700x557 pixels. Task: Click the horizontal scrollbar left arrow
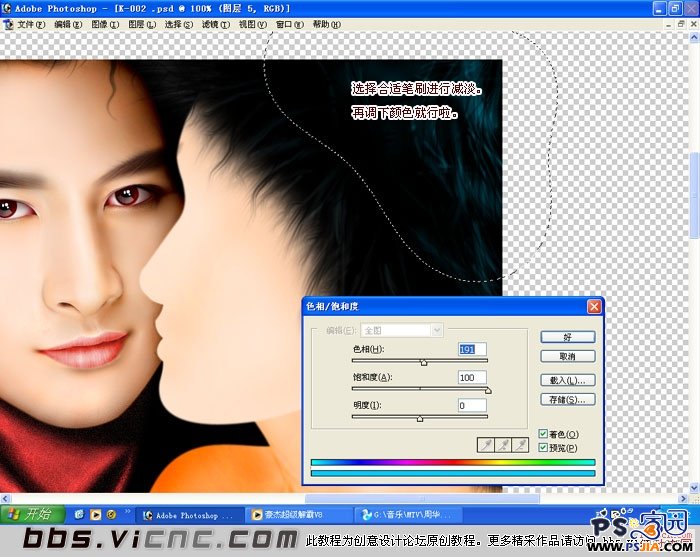point(5,498)
